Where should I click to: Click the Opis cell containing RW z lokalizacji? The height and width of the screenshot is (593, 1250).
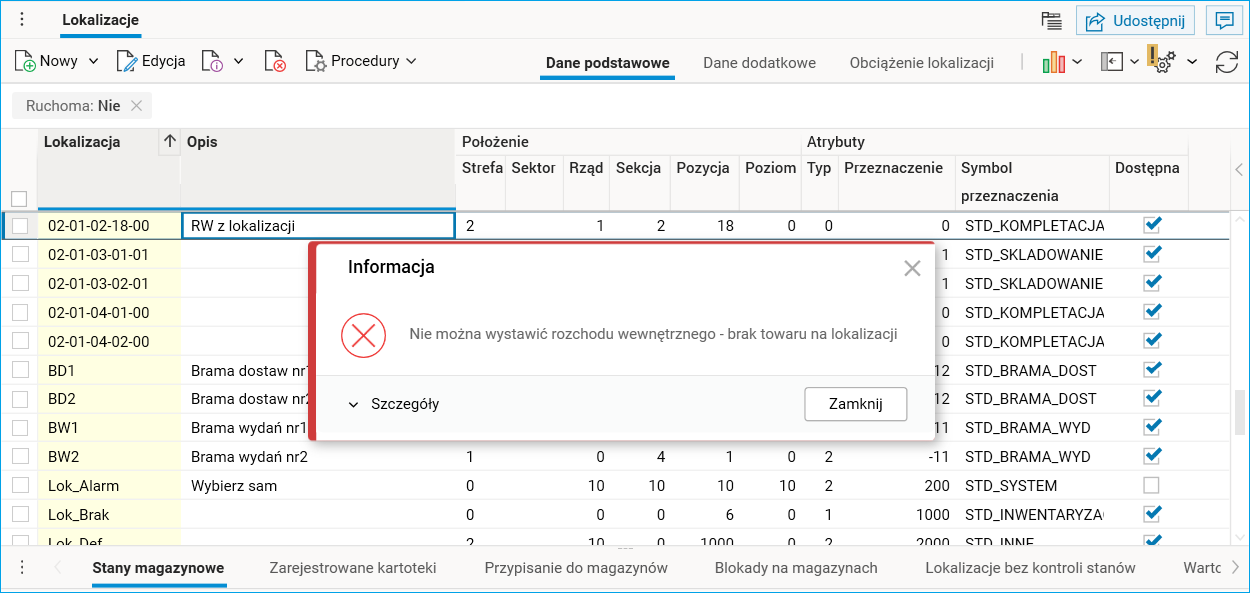[317, 226]
